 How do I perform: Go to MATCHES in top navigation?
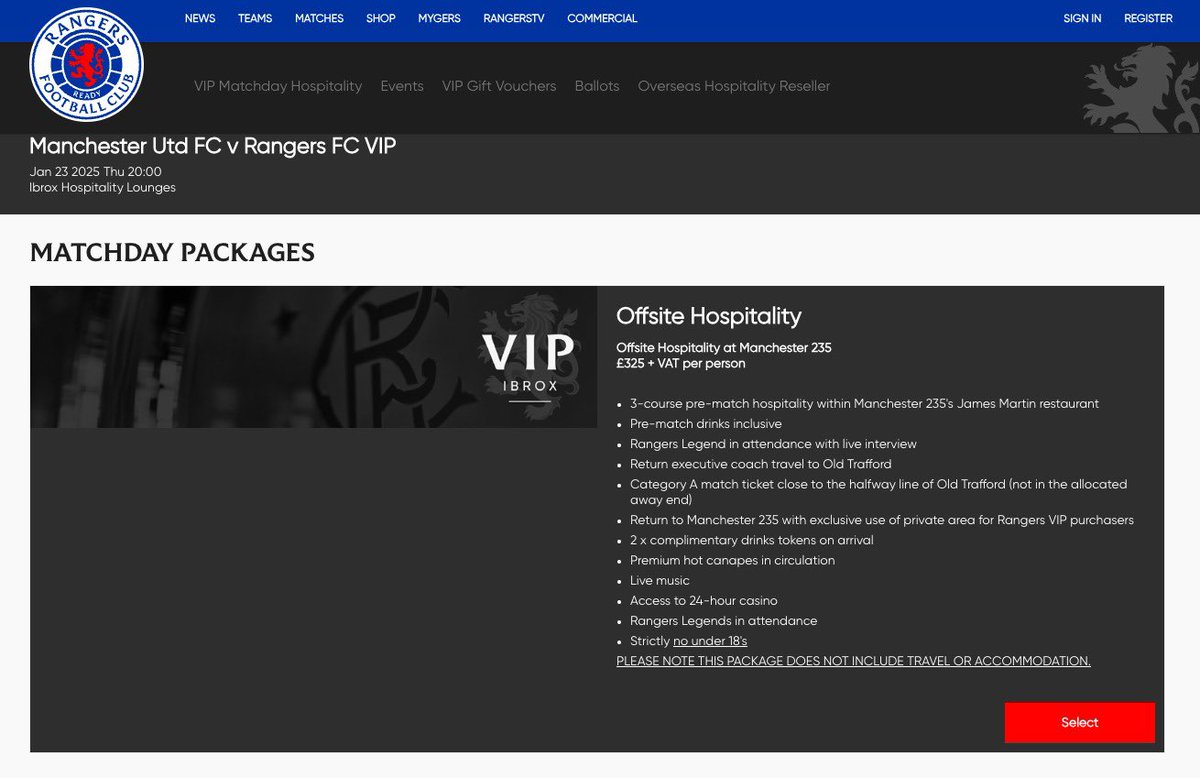click(x=319, y=19)
